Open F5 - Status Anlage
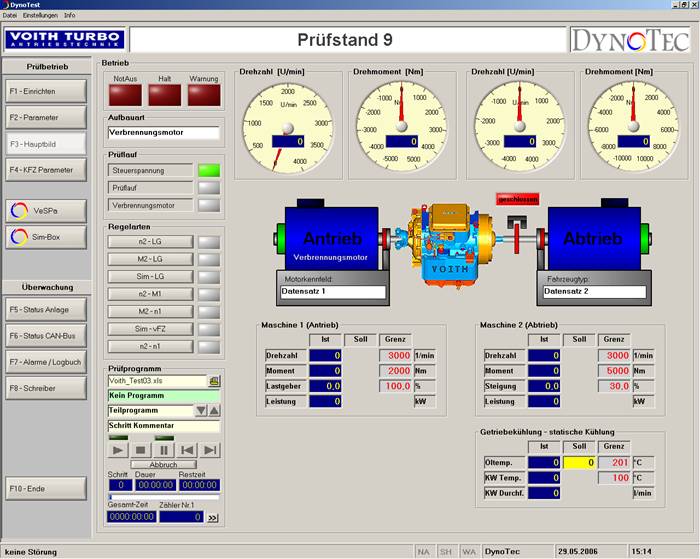Viewport: 700px width, 559px height. [45, 310]
